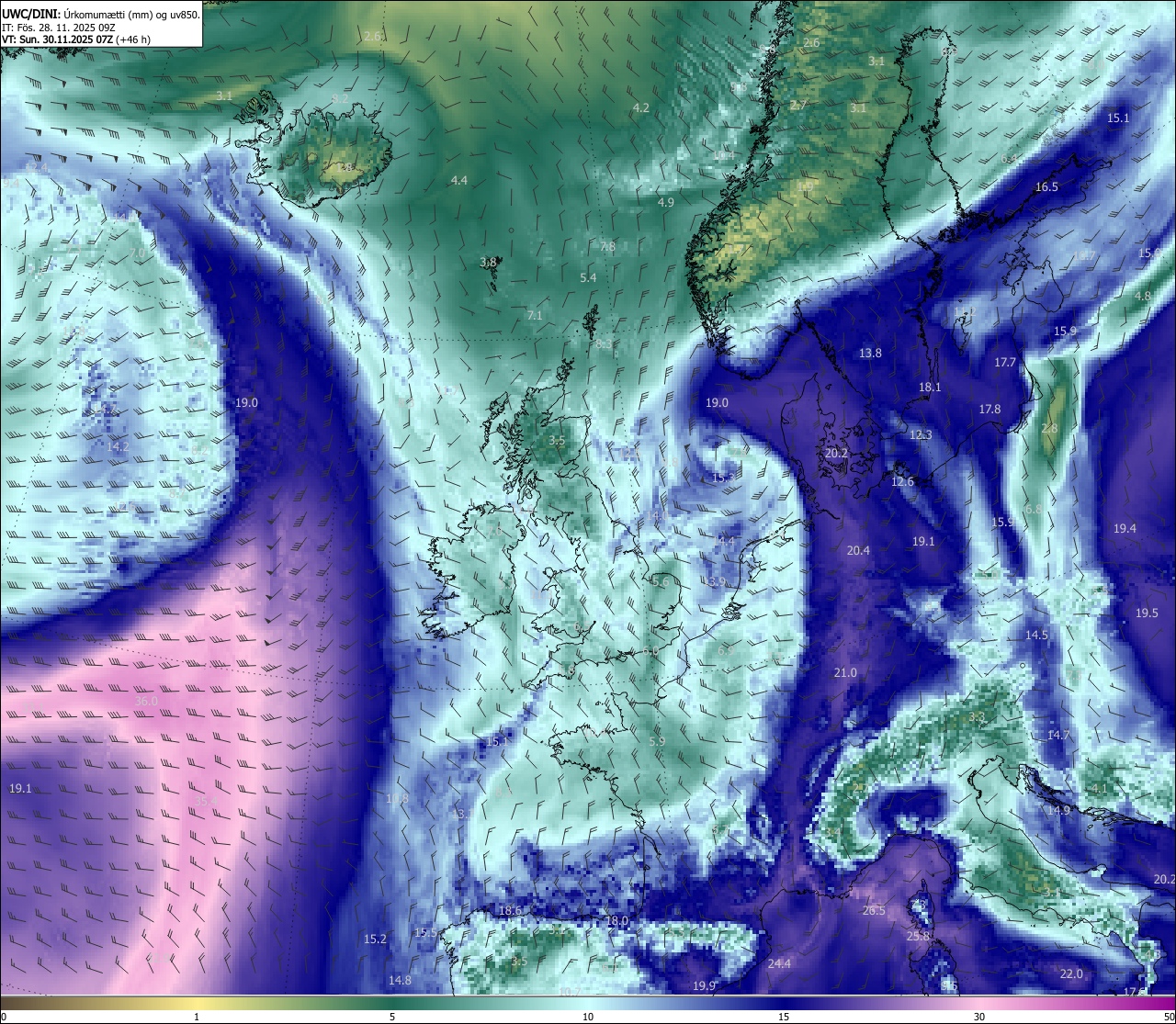This screenshot has height=1024, width=1176.
Task: Click the 12.6 value on the map
Action: click(x=902, y=481)
